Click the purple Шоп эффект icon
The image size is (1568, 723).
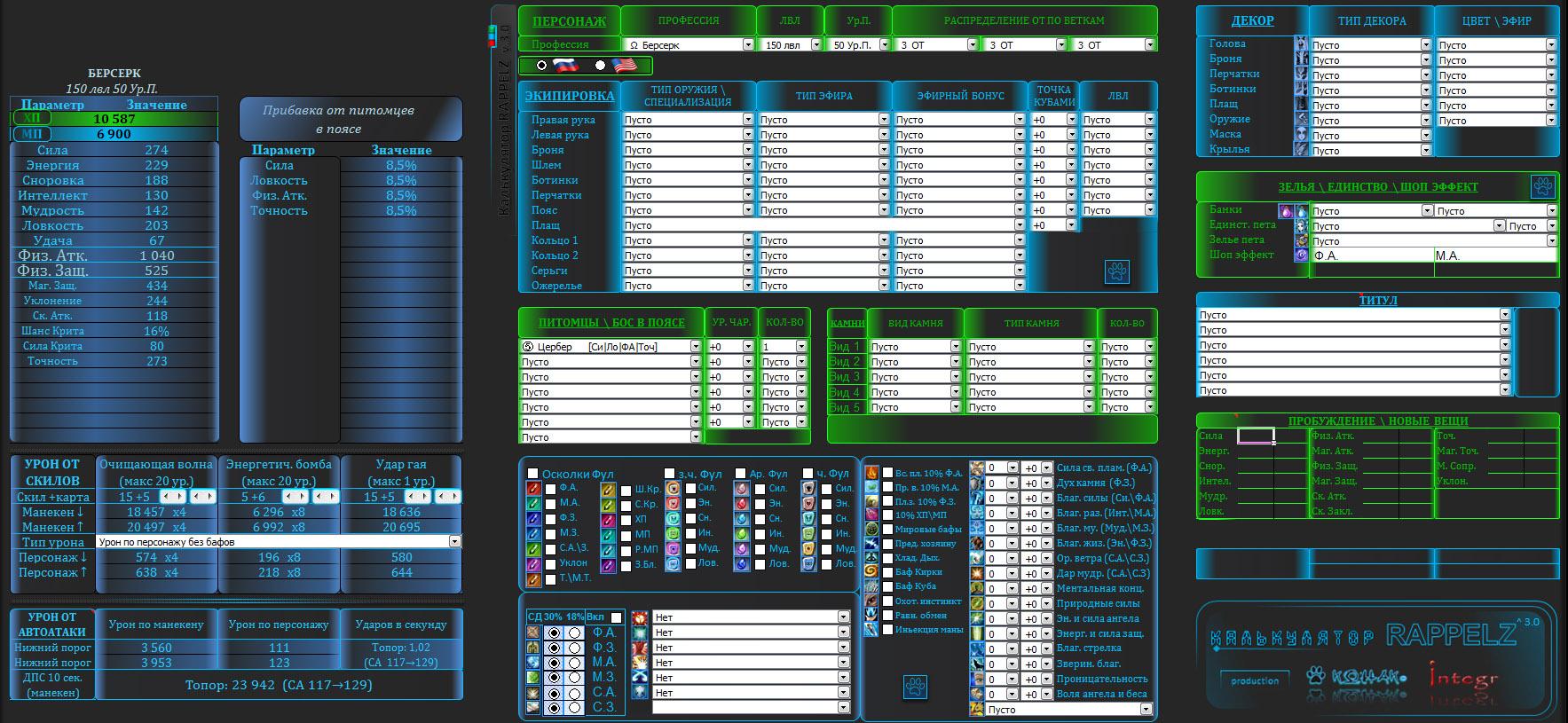1301,255
